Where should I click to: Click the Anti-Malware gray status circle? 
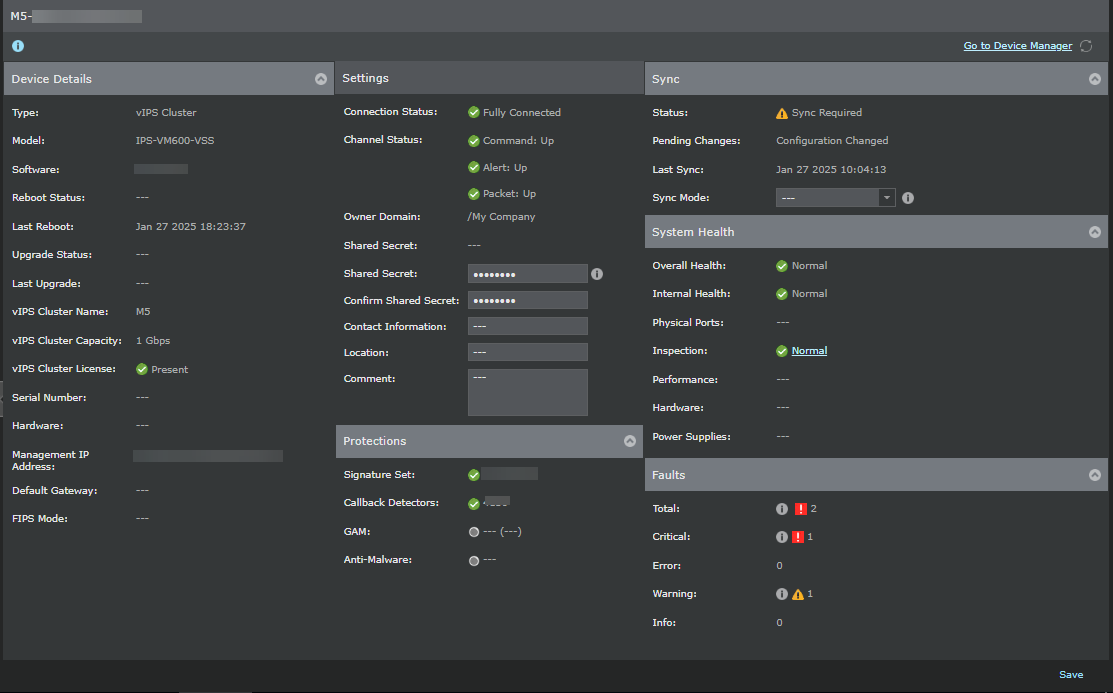coord(473,561)
